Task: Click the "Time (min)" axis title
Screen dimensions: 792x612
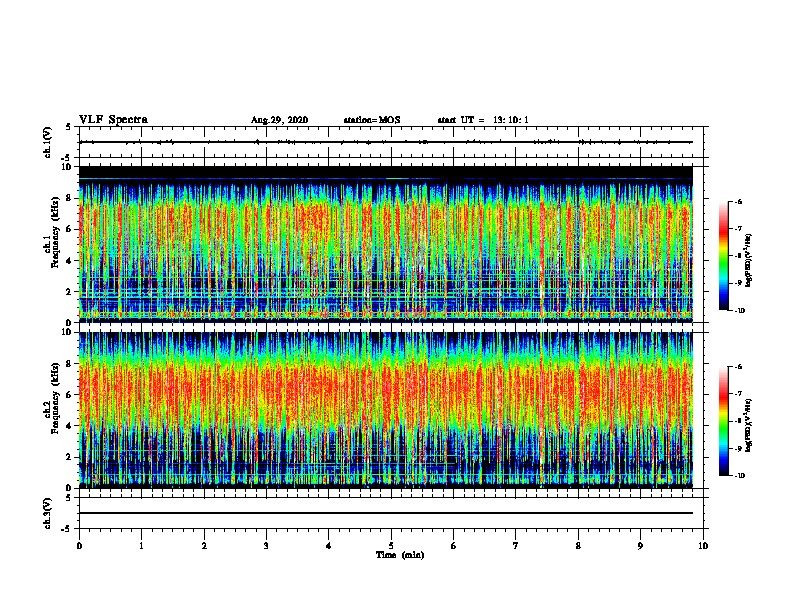Action: click(x=400, y=555)
